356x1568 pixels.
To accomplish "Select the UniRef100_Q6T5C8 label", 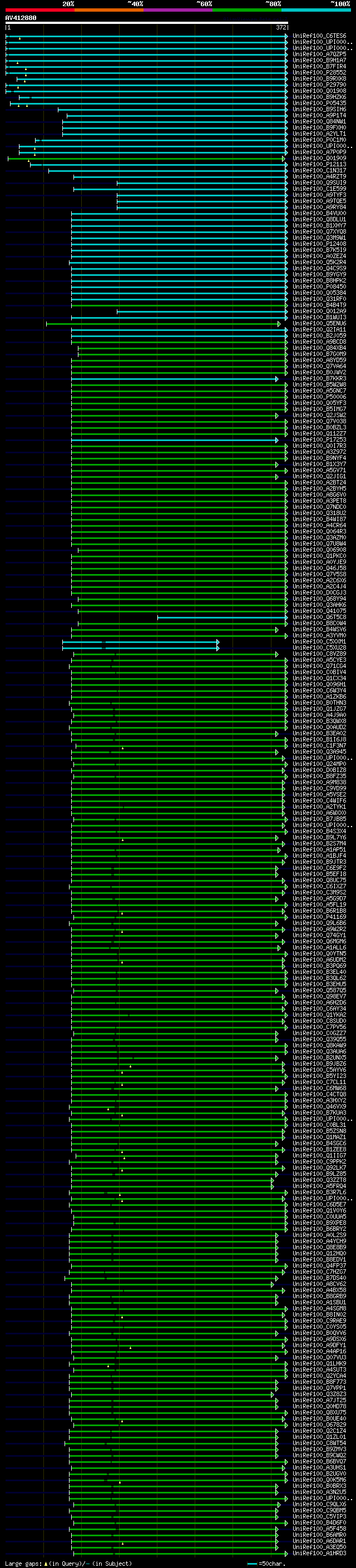I will tap(319, 617).
